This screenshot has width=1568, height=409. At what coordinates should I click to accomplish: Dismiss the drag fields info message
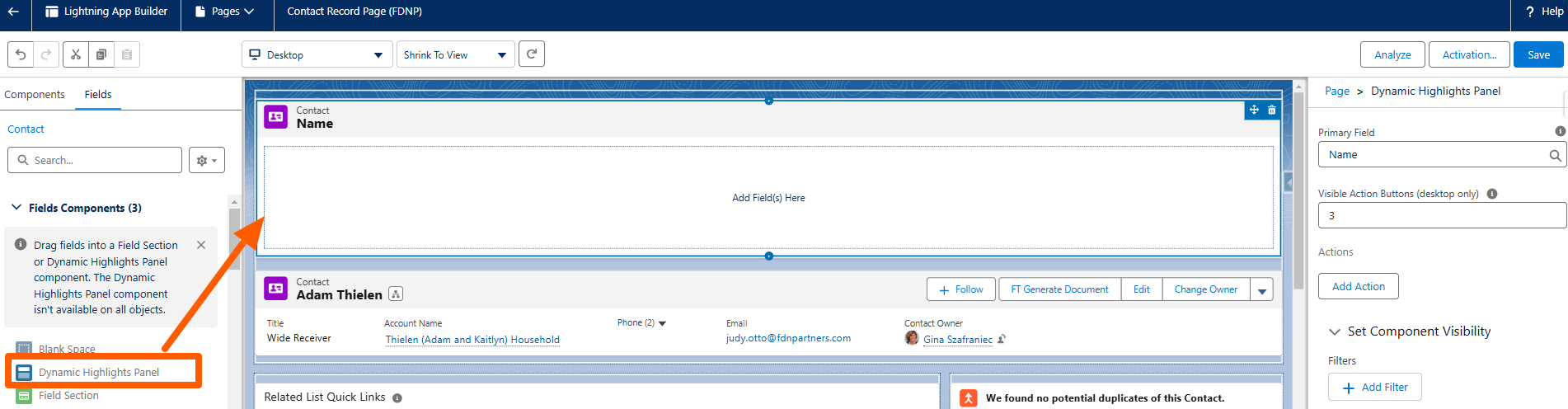[x=201, y=245]
